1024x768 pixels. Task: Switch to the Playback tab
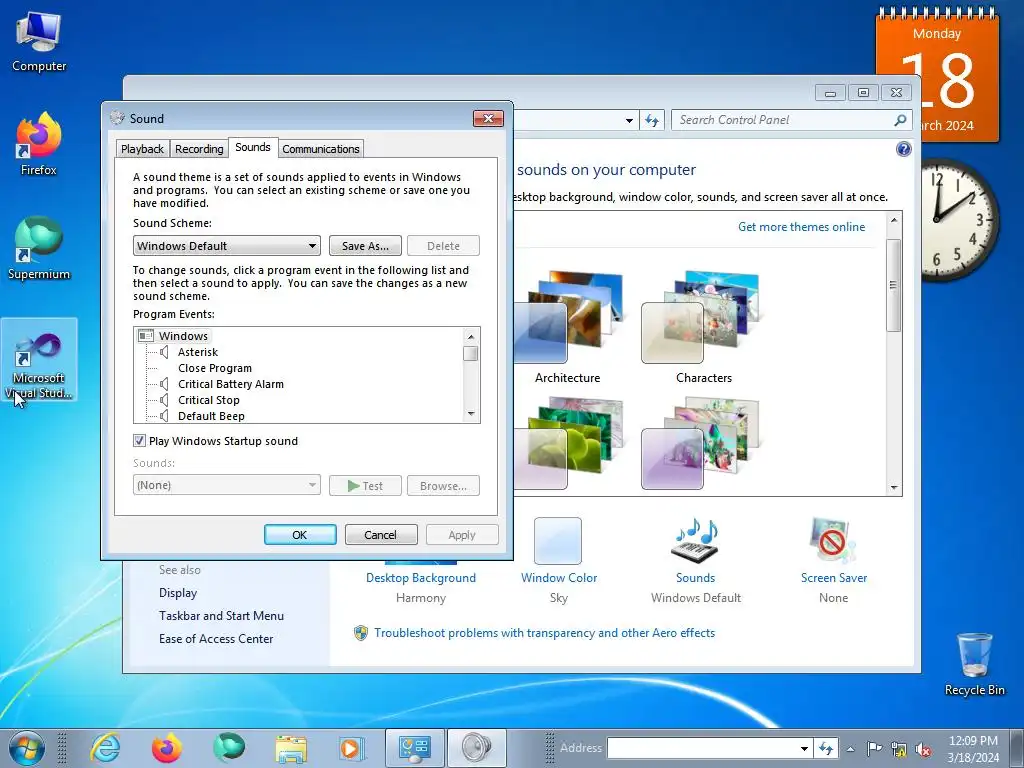coord(142,149)
